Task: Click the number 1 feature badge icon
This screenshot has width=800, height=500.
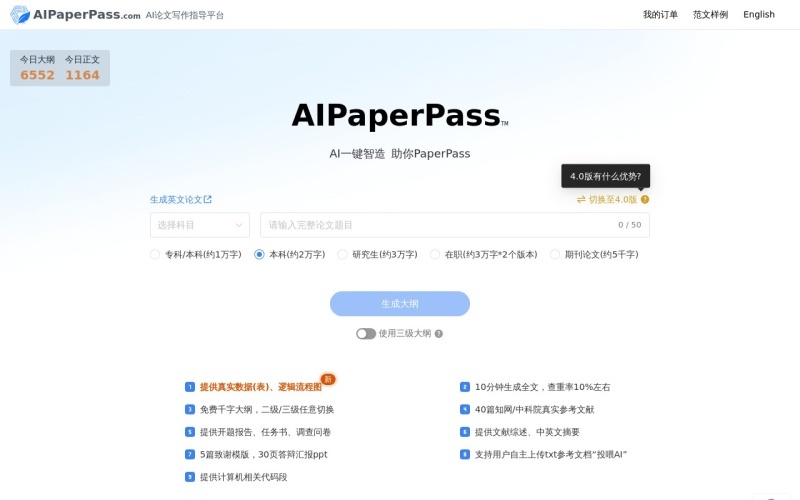Action: [190, 387]
